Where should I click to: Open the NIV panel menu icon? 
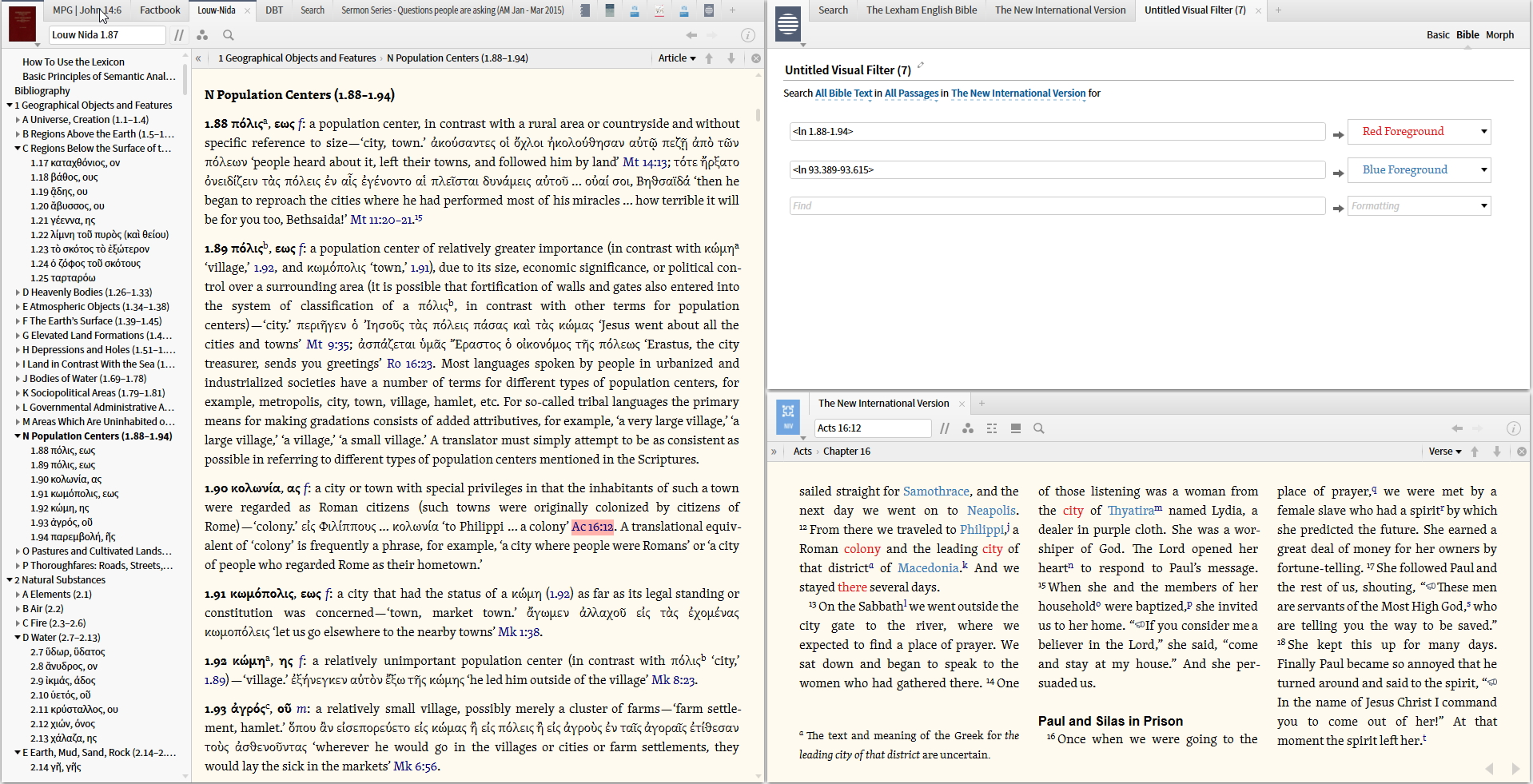click(x=788, y=419)
